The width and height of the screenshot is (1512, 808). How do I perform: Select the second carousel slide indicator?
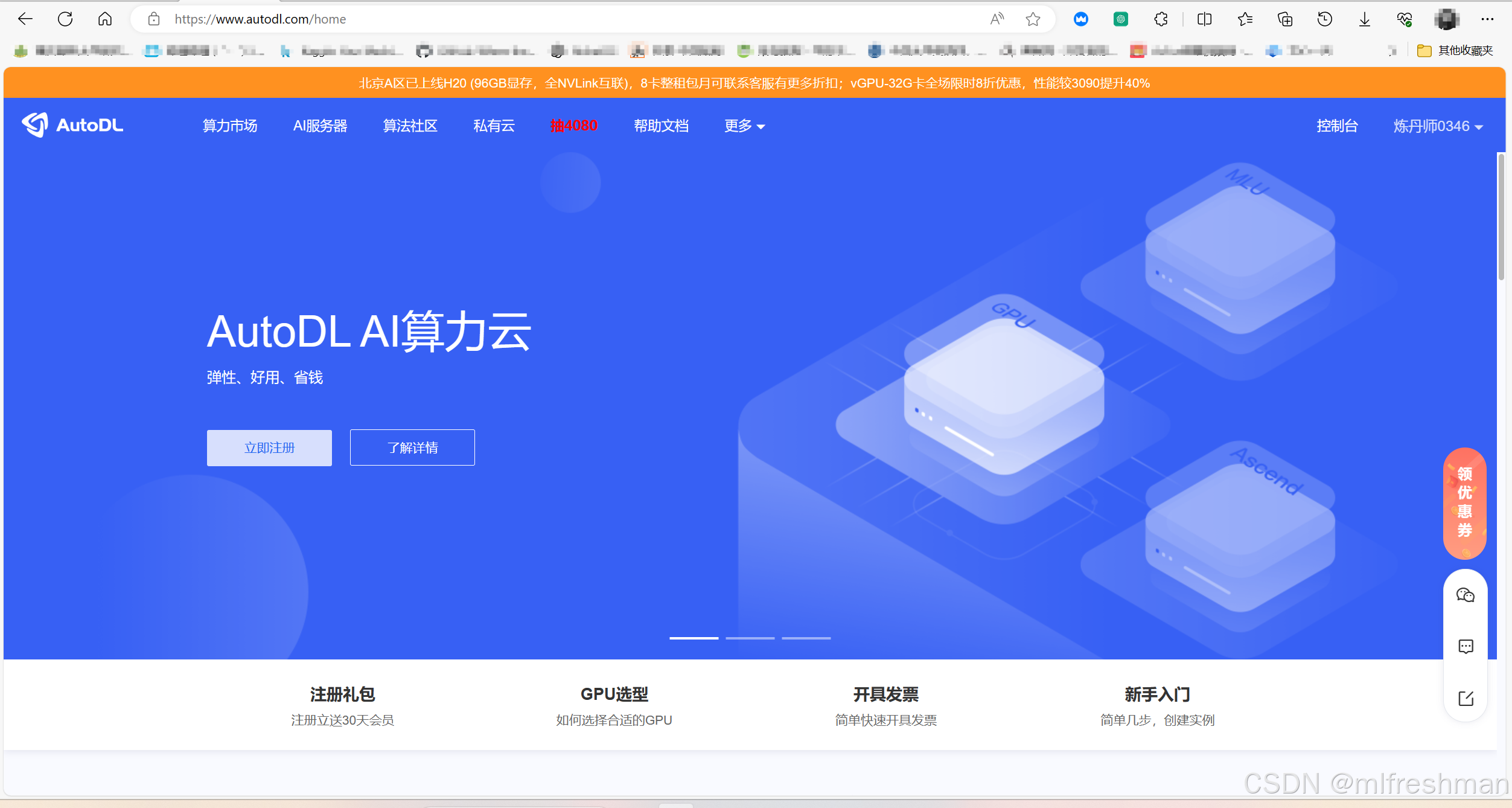(750, 638)
